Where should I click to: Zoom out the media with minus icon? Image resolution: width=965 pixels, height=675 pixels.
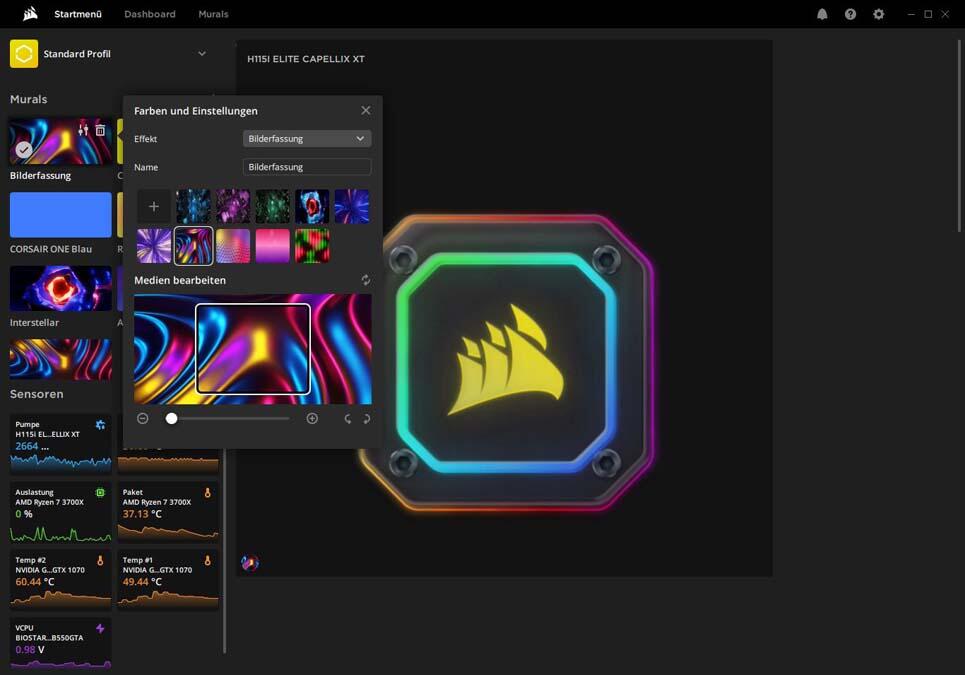tap(143, 418)
